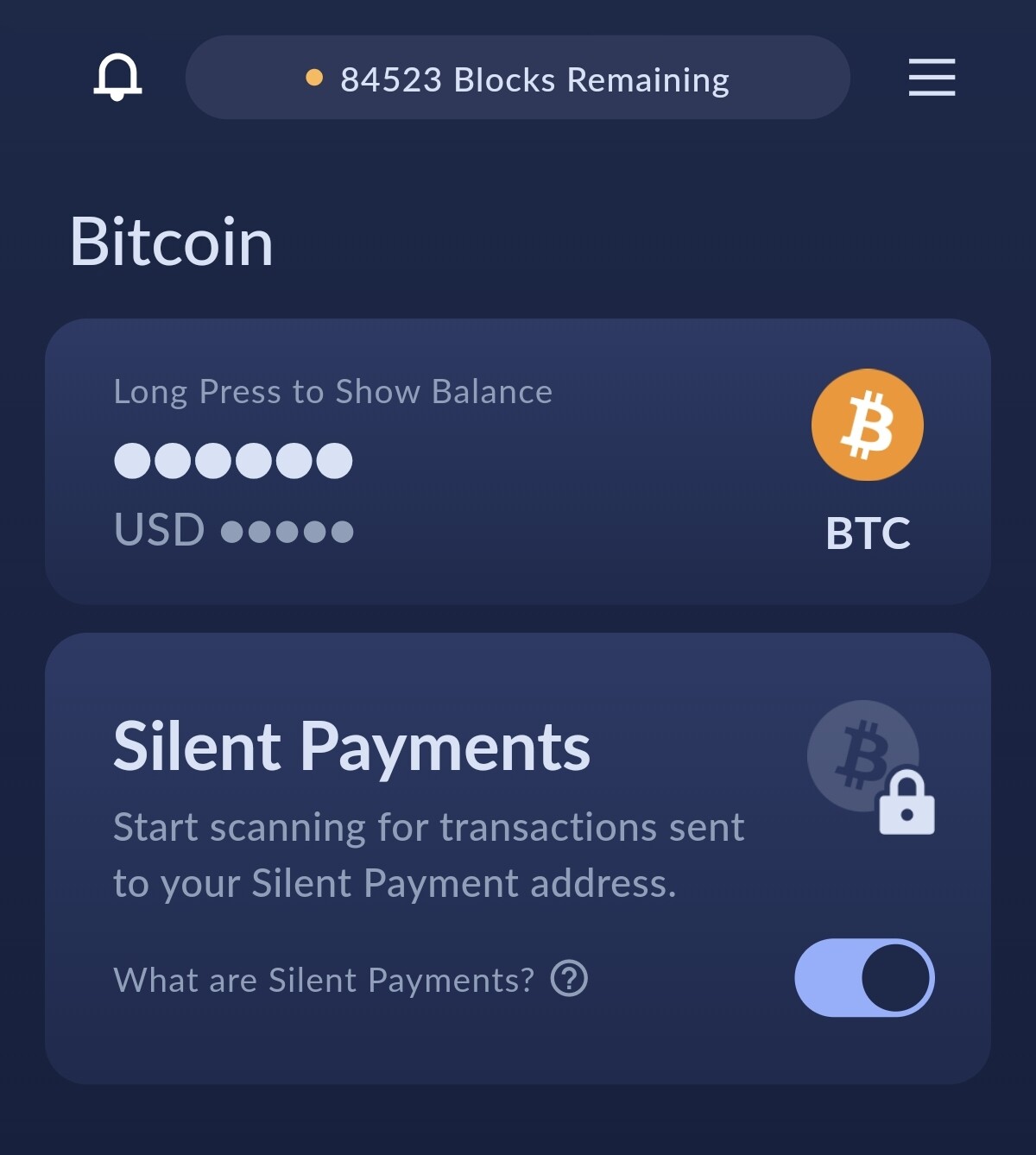This screenshot has width=1036, height=1155.
Task: Select the BTC currency label
Action: pyautogui.click(x=868, y=533)
